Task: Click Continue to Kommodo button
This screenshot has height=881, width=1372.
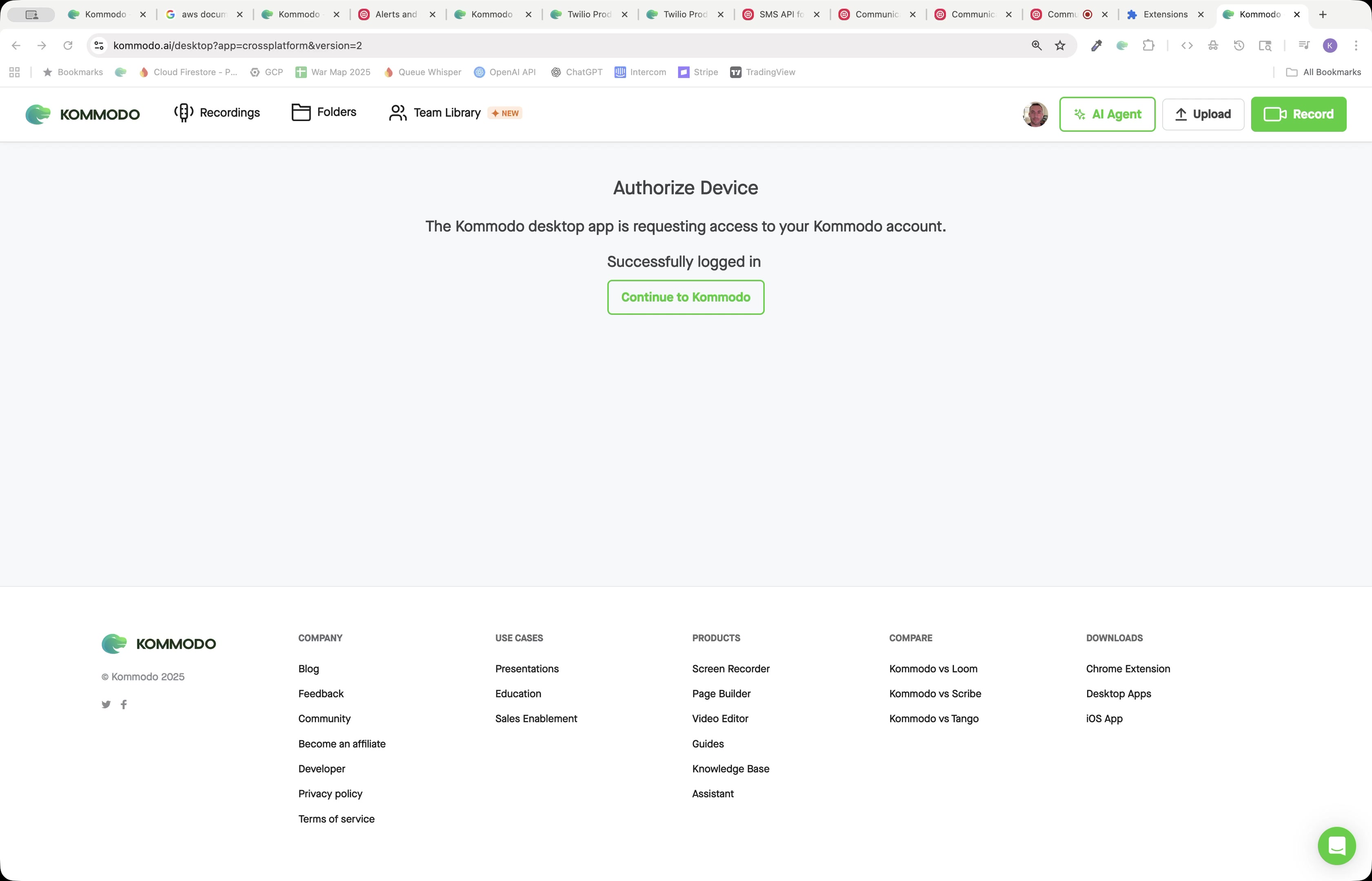Action: tap(686, 297)
